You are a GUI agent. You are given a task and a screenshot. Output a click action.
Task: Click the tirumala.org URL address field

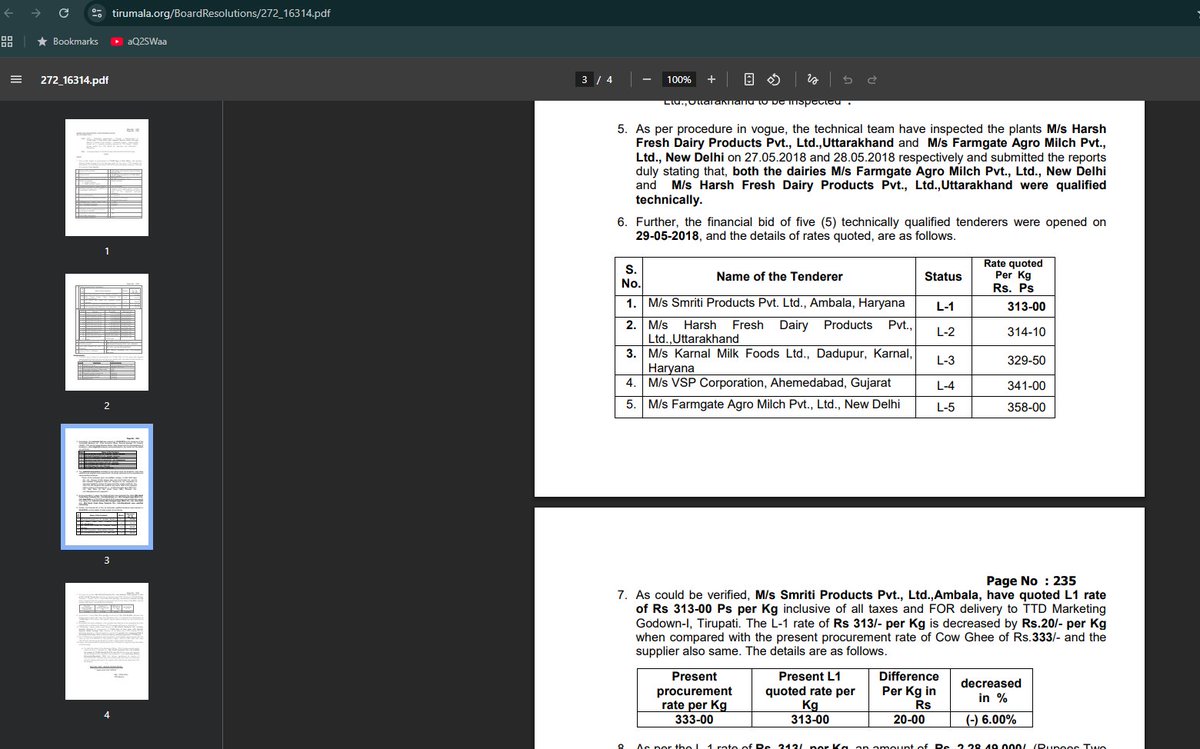(x=222, y=13)
